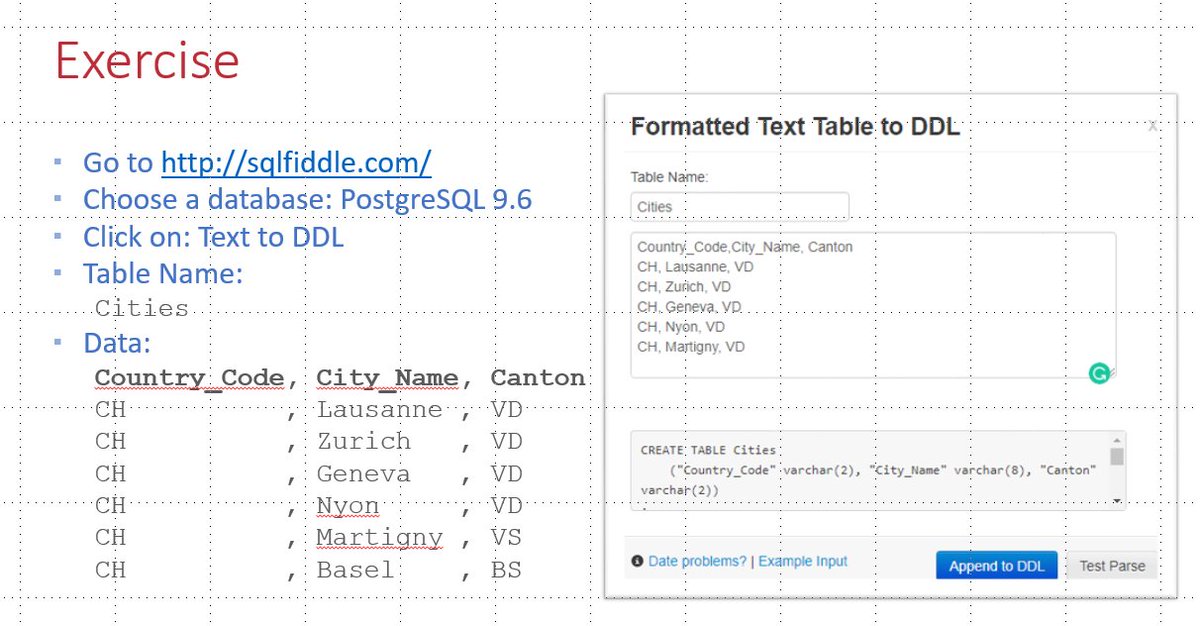Viewport: 1200px width, 626px height.
Task: Open the http://sqlfiddle.com/ hyperlink
Action: click(296, 163)
